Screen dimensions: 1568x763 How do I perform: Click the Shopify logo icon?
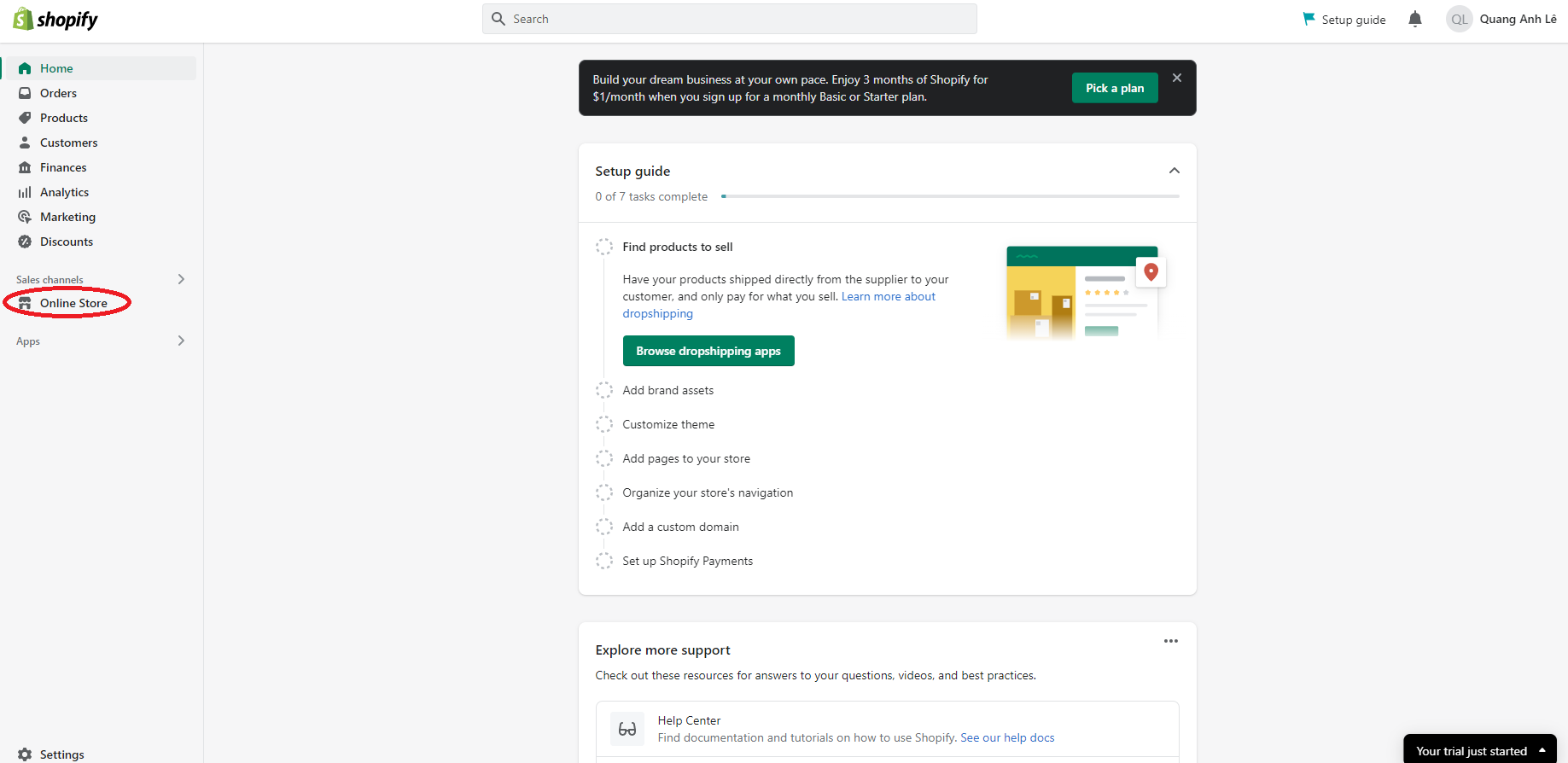pyautogui.click(x=23, y=19)
